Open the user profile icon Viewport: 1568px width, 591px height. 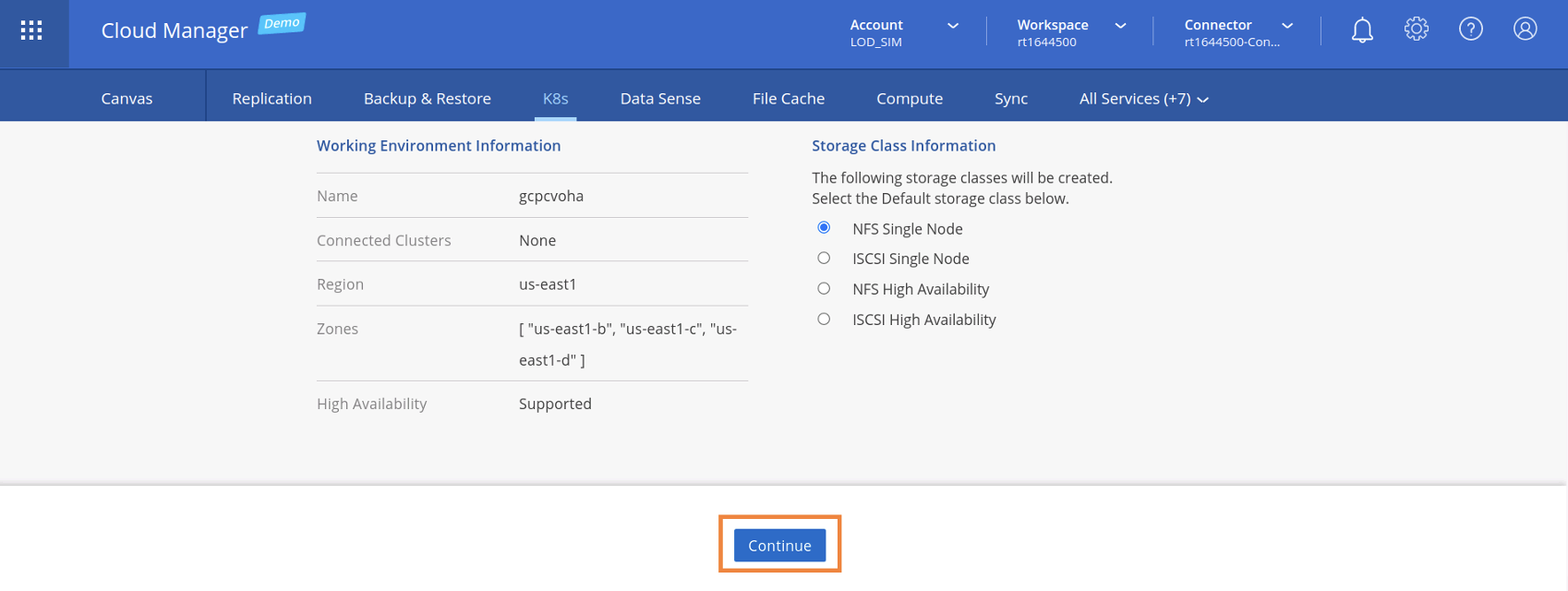(1526, 30)
